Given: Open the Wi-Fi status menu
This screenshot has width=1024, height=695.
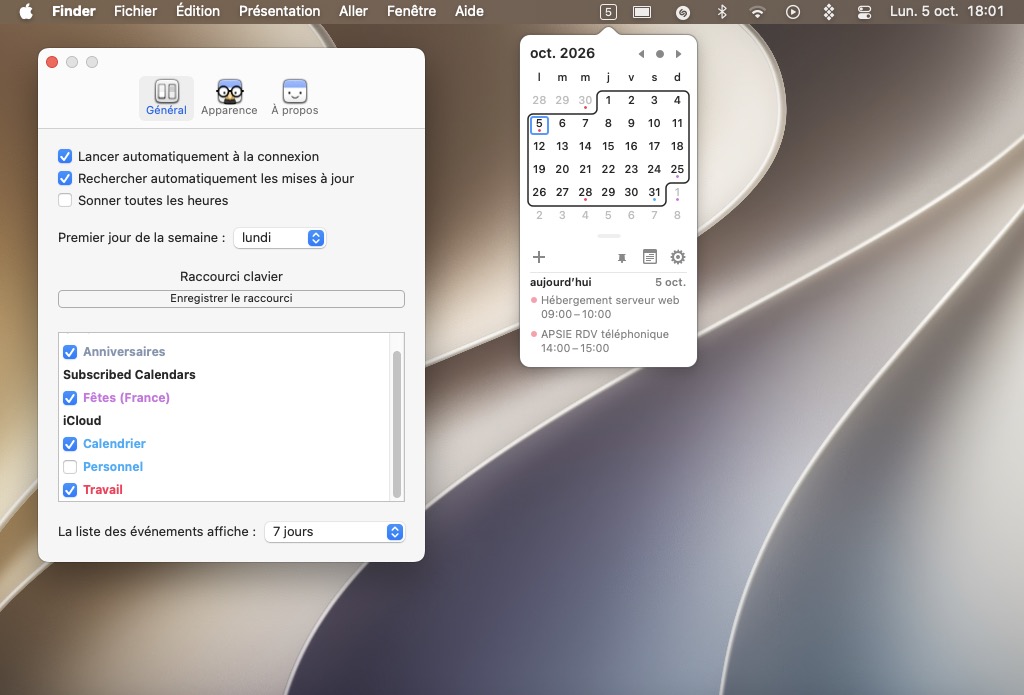Looking at the screenshot, I should coord(757,12).
